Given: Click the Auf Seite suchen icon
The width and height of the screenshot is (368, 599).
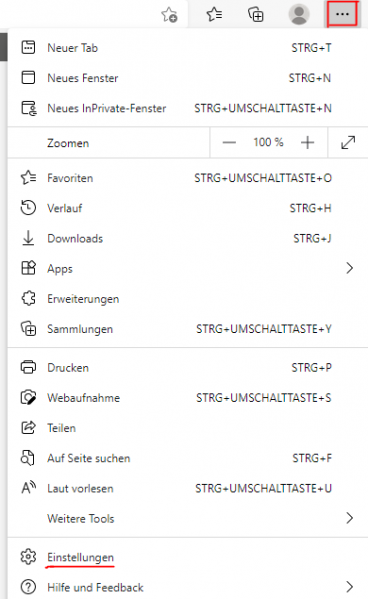Looking at the screenshot, I should (x=28, y=458).
